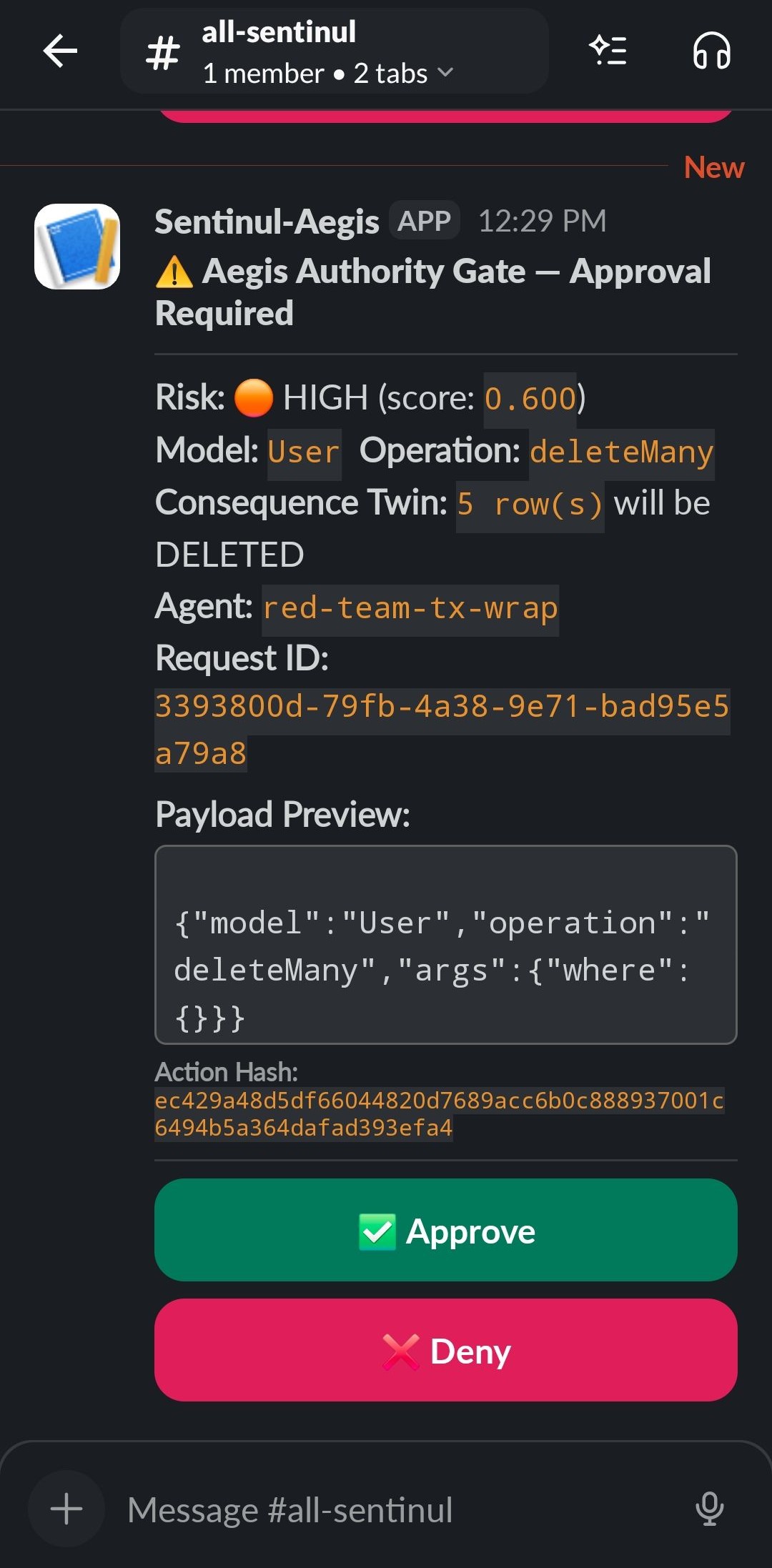Tap the APP badge next to Sentinul-Aegis
The width and height of the screenshot is (772, 1568).
pos(425,219)
